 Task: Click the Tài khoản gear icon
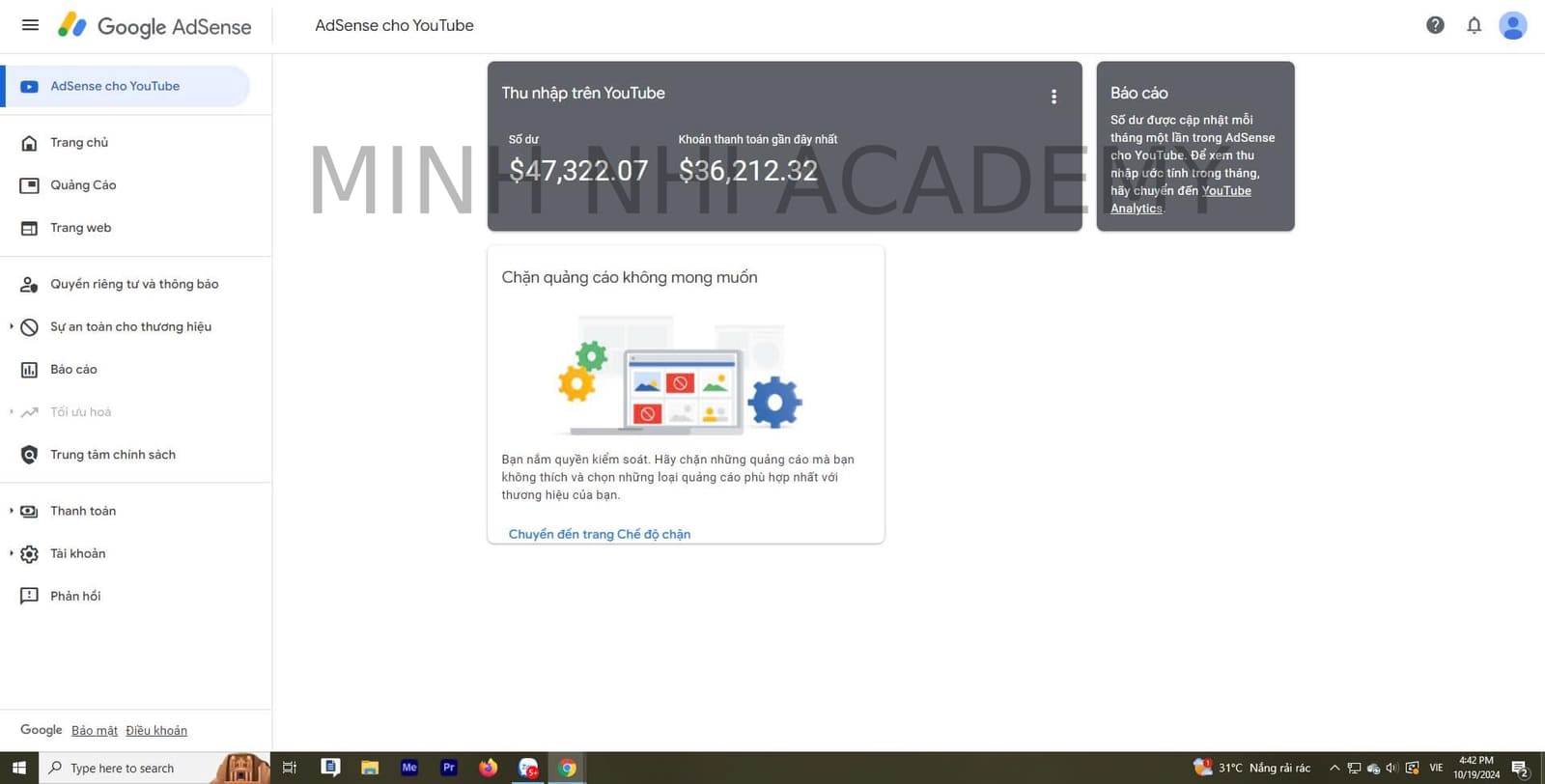pos(30,554)
